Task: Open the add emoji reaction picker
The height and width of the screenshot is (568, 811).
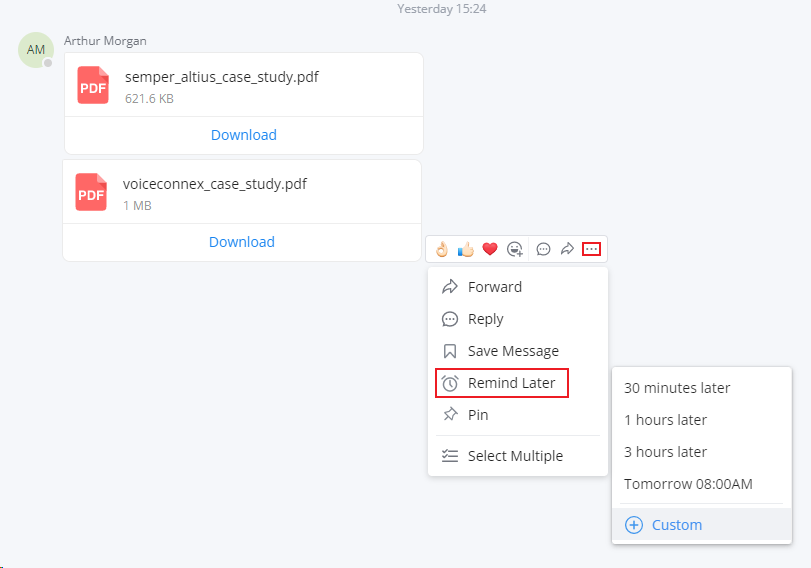Action: [515, 249]
